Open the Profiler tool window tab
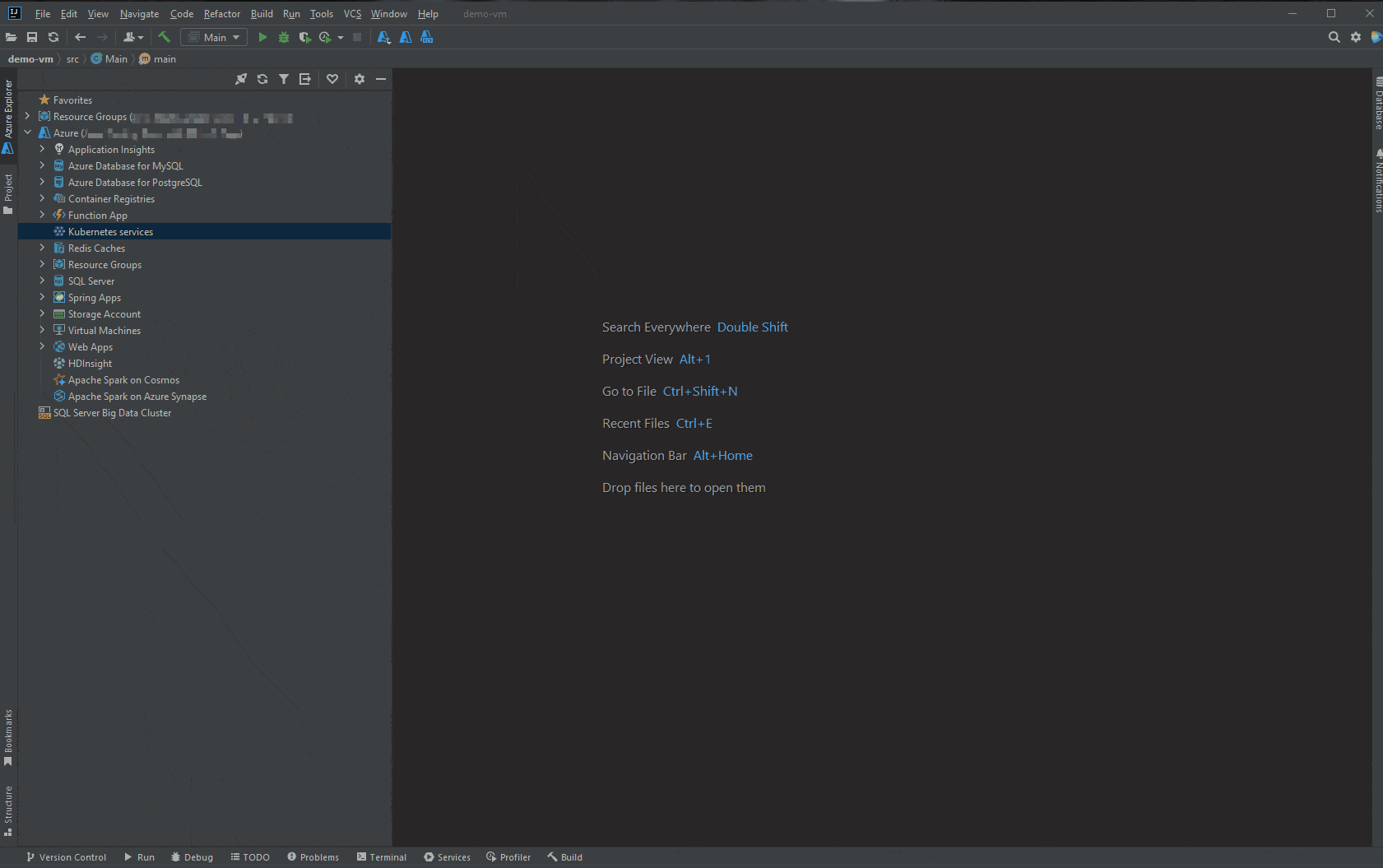This screenshot has height=868, width=1383. click(x=508, y=857)
